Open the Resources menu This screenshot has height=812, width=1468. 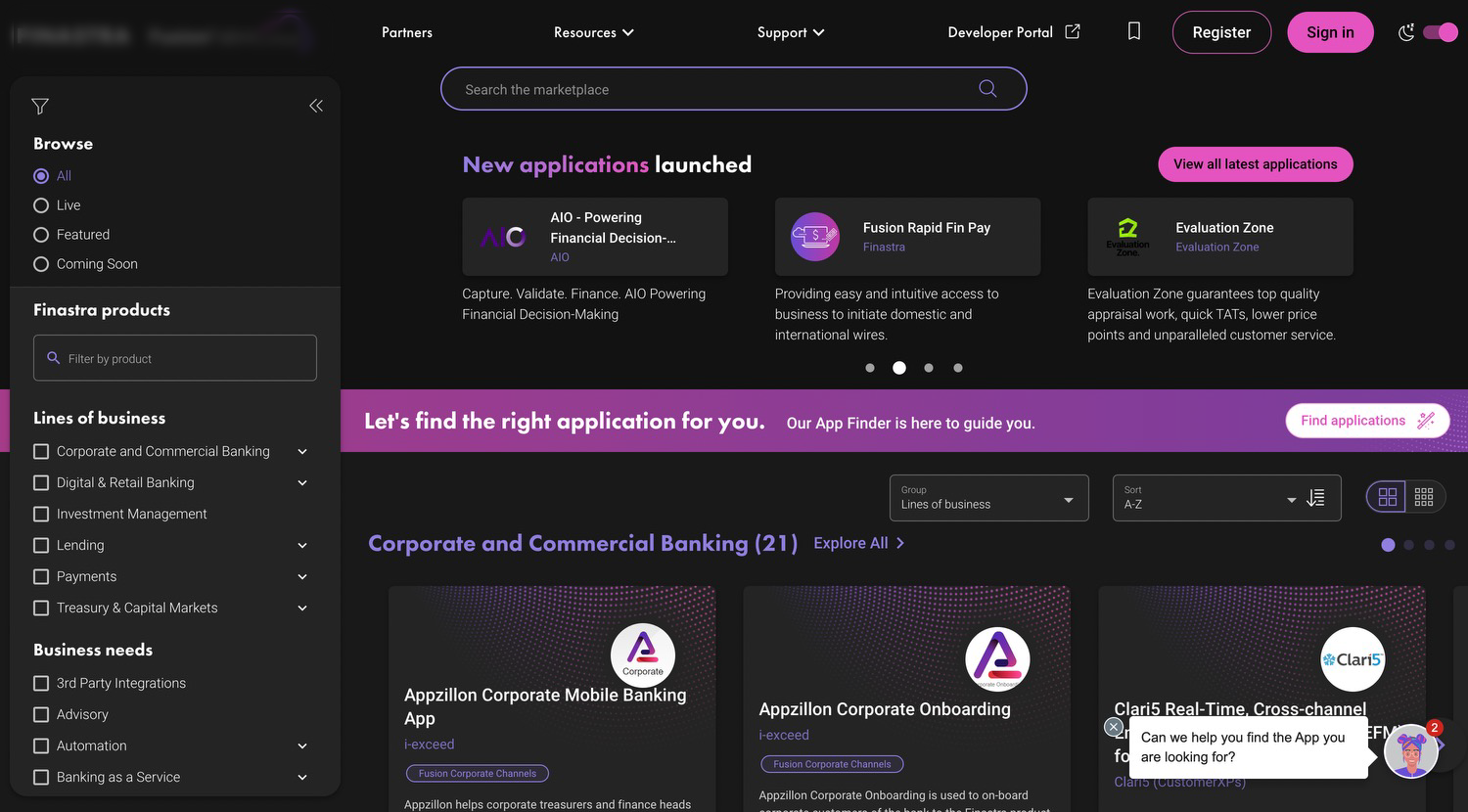pyautogui.click(x=593, y=32)
